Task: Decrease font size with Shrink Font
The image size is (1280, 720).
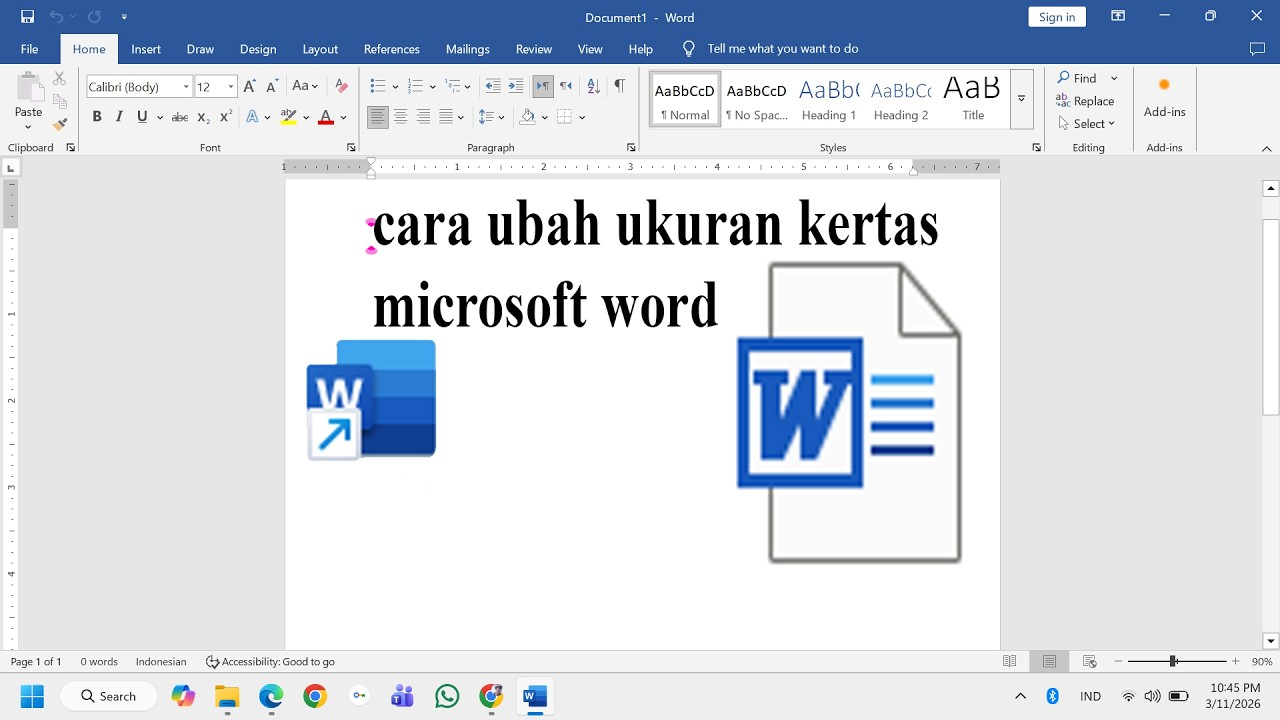Action: click(x=271, y=87)
